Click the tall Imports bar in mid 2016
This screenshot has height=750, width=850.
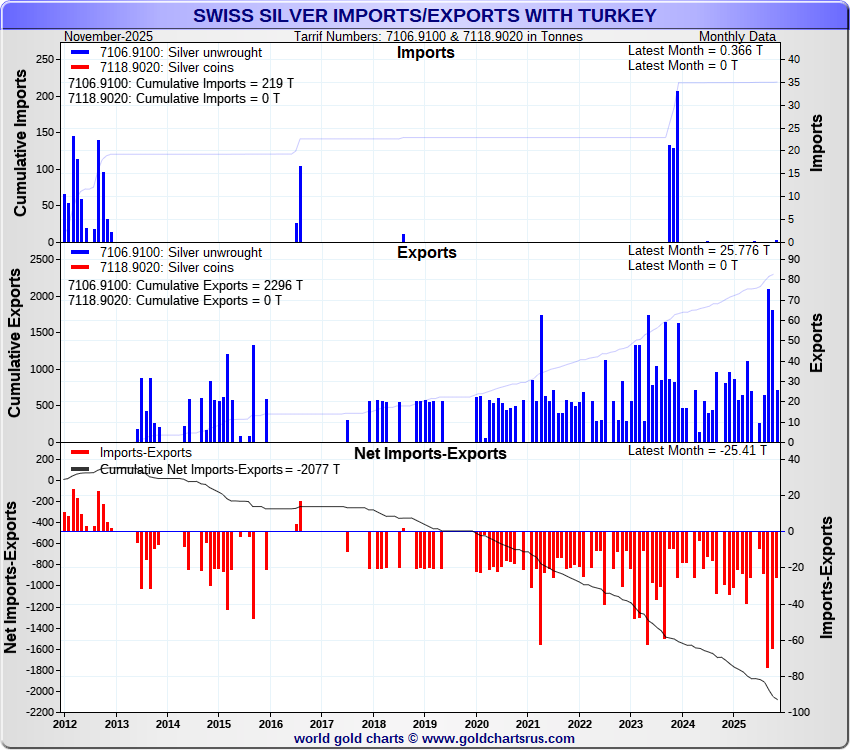click(x=300, y=204)
